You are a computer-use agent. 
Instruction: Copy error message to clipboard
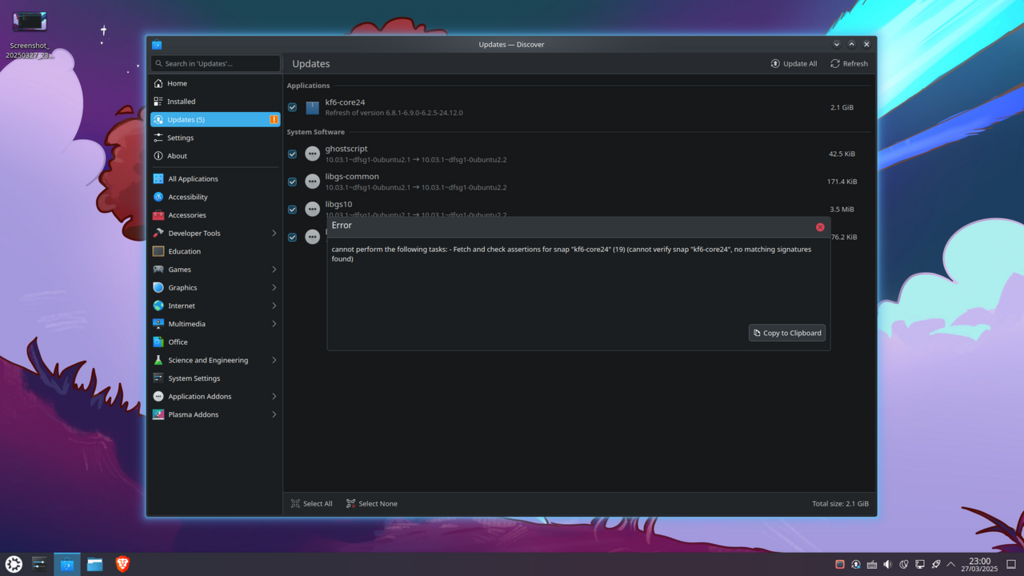tap(787, 333)
